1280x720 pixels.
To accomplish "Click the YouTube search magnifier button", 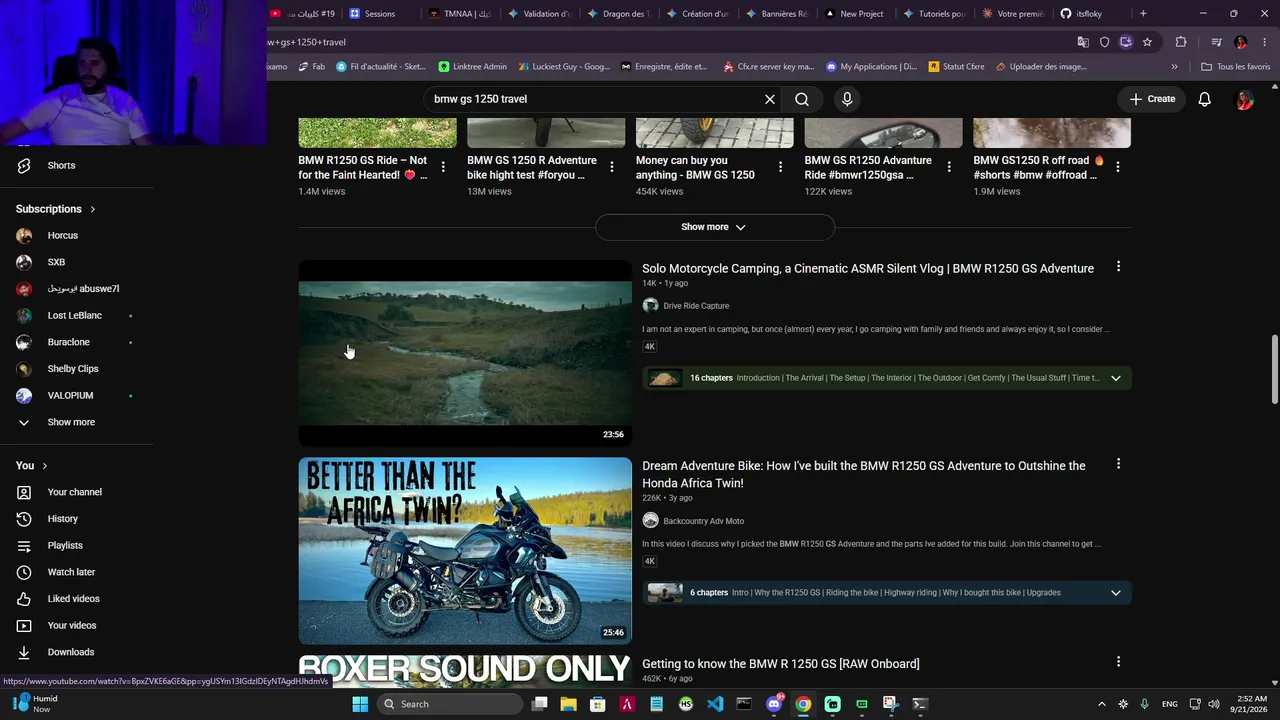I will click(x=802, y=99).
